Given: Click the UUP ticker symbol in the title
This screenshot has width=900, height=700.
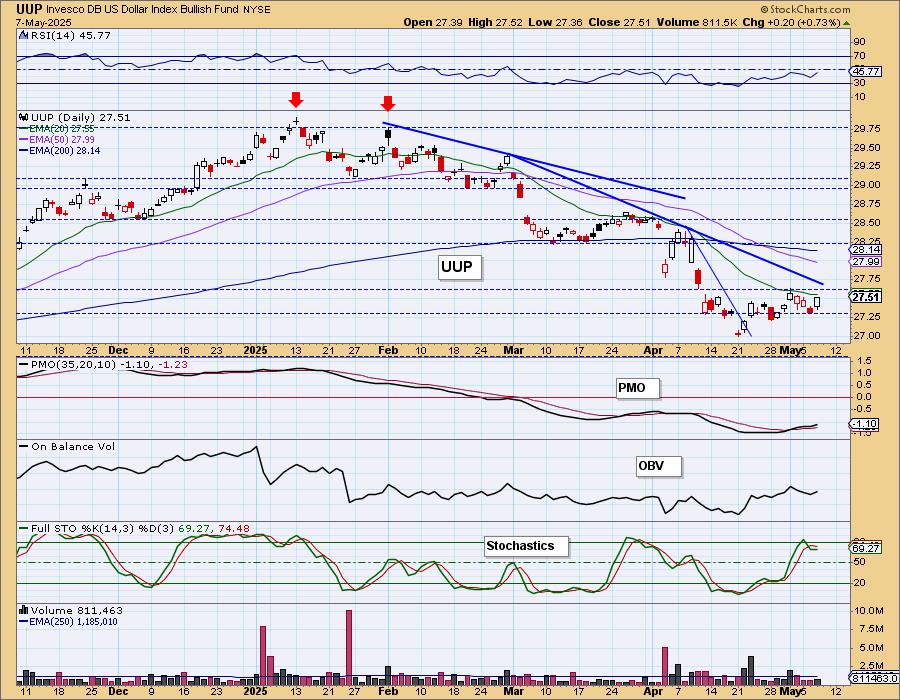Looking at the screenshot, I should [x=29, y=9].
